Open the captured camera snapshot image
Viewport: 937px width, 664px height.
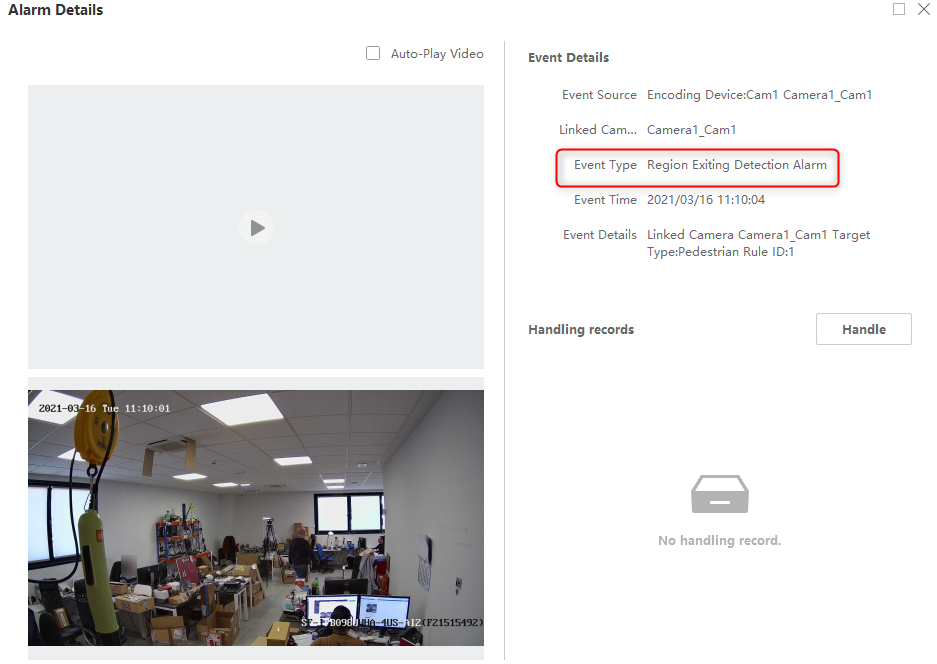(x=256, y=518)
